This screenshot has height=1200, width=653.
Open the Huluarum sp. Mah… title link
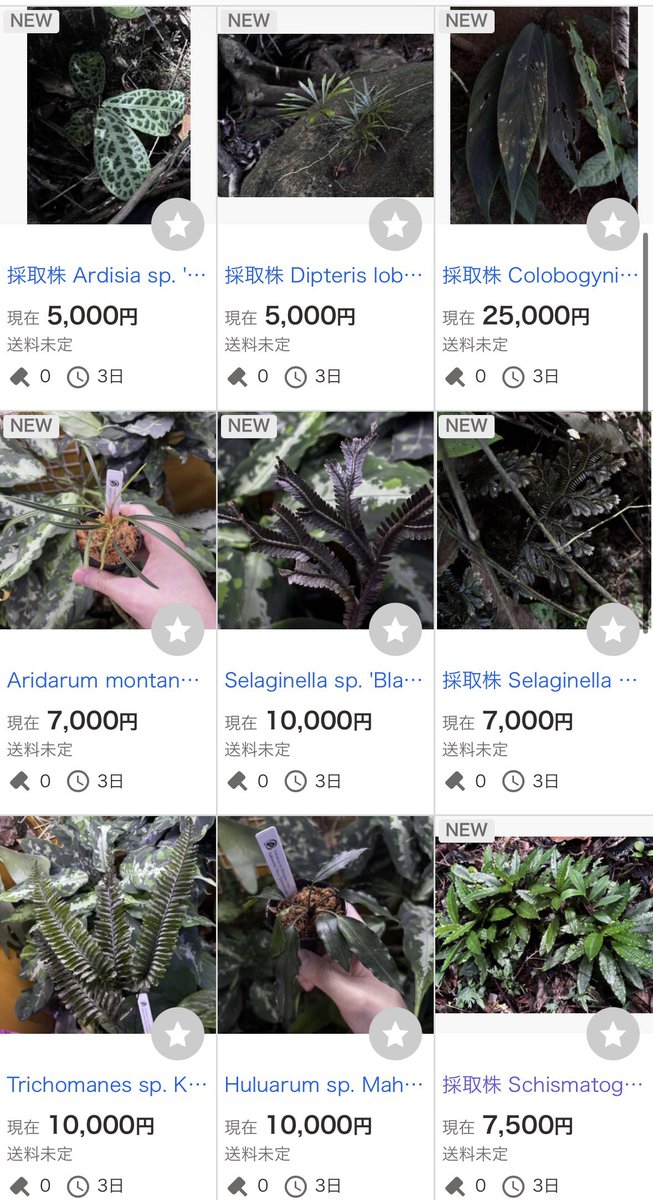coord(324,1085)
